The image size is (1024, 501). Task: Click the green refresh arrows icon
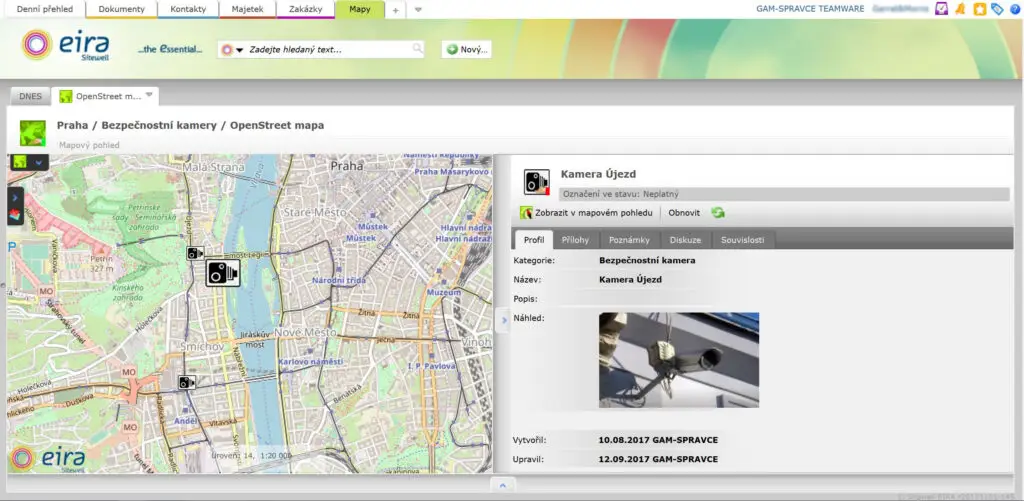click(717, 213)
